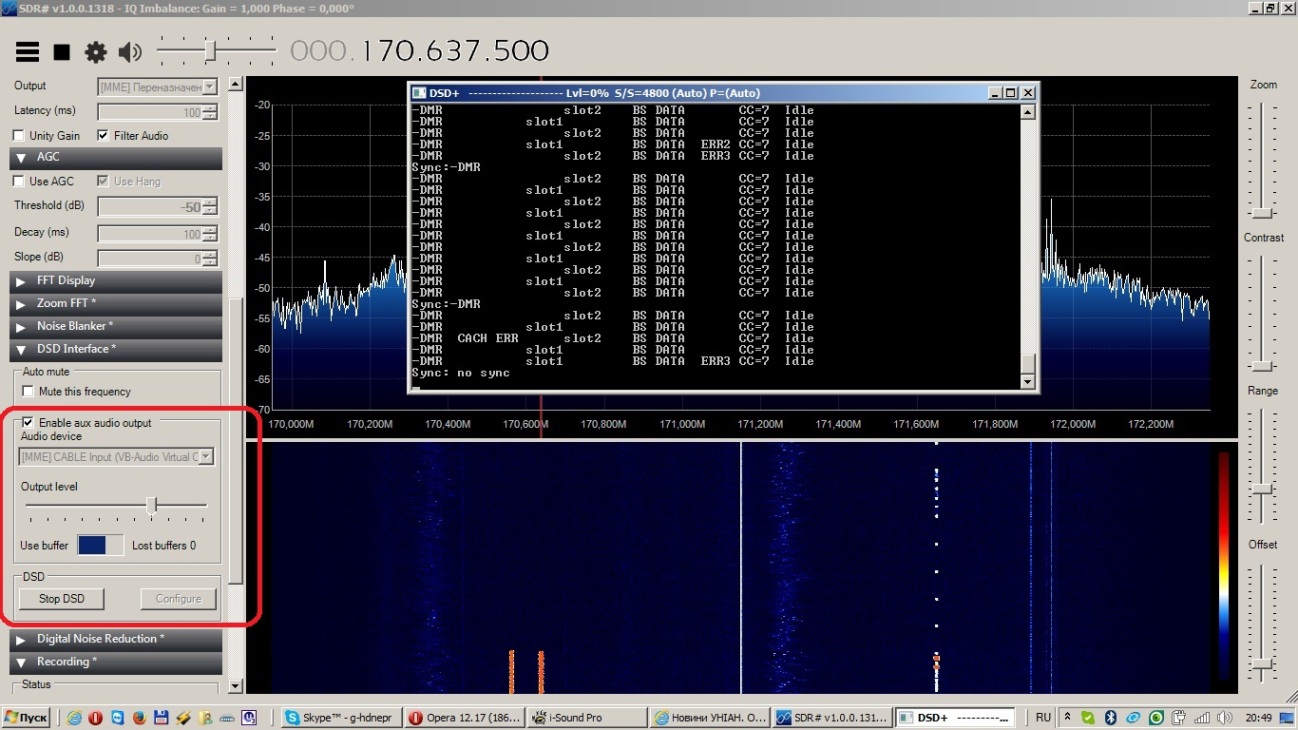This screenshot has width=1298, height=730.
Task: Open the gear configuration icon
Action: [95, 52]
